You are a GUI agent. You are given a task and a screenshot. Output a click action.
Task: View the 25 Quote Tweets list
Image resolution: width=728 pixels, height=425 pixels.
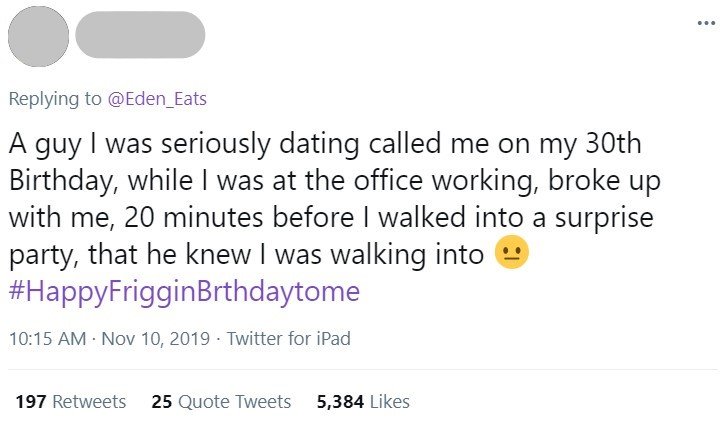pyautogui.click(x=221, y=401)
